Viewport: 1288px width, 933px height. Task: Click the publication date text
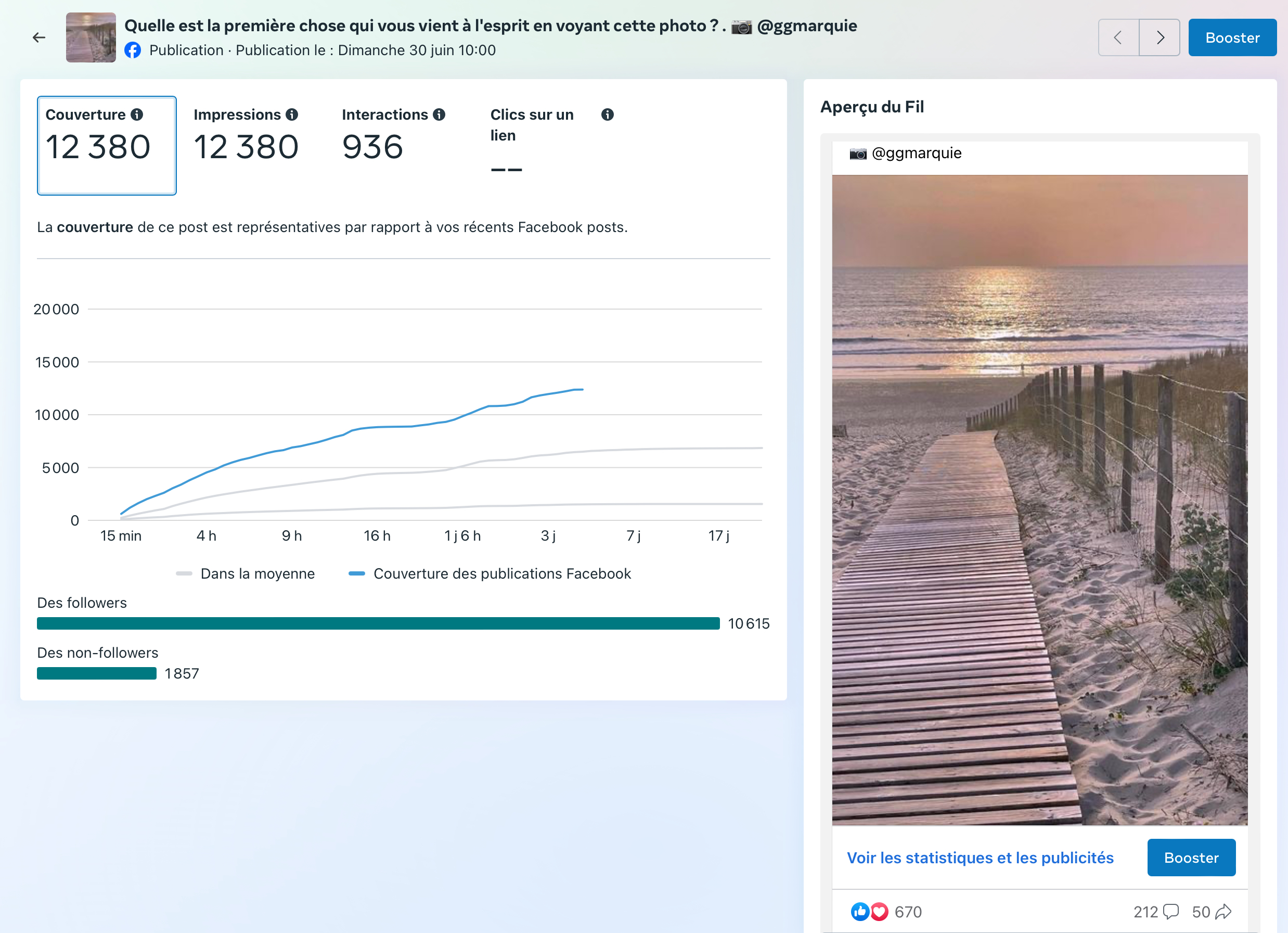tap(366, 50)
